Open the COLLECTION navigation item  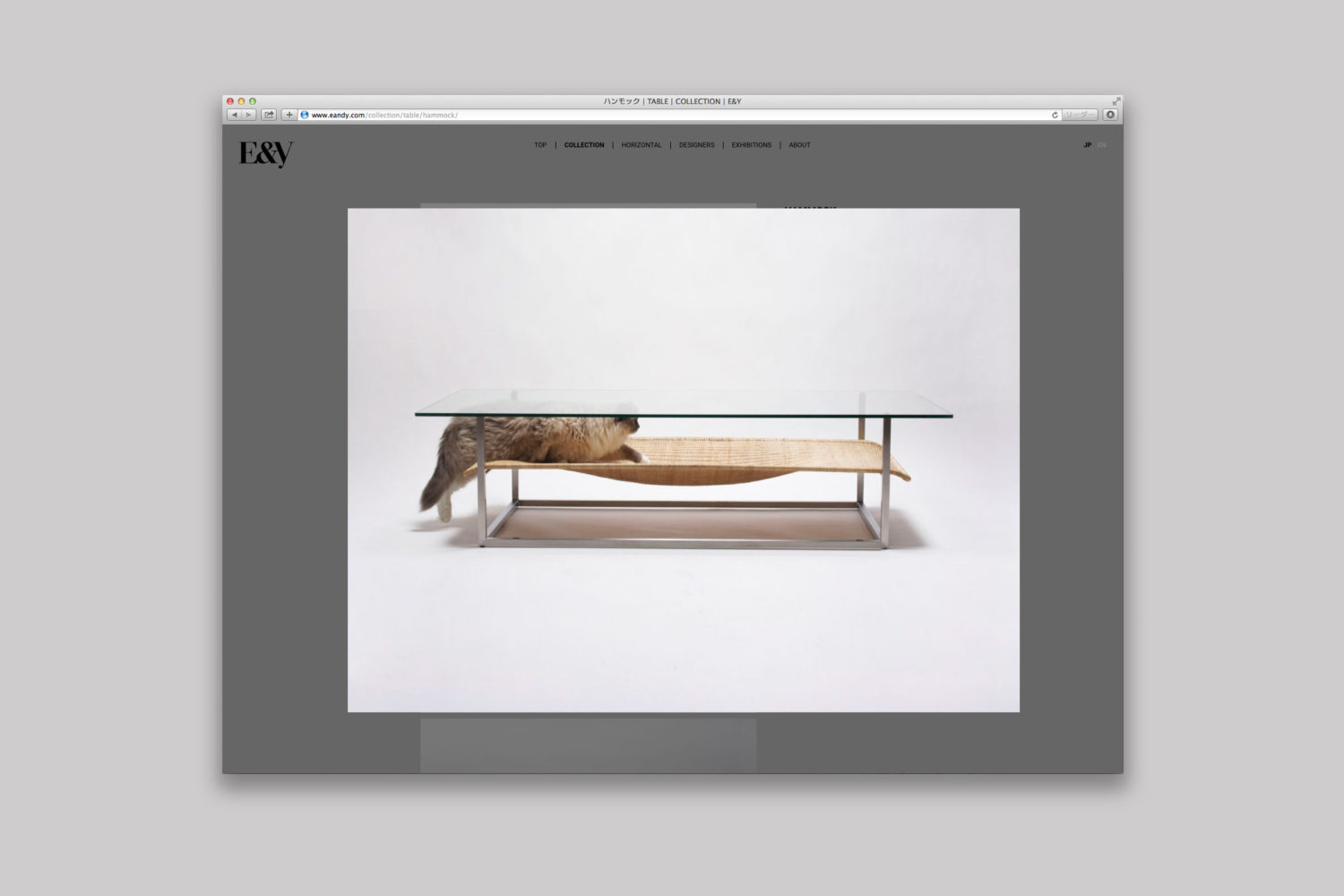[x=584, y=145]
